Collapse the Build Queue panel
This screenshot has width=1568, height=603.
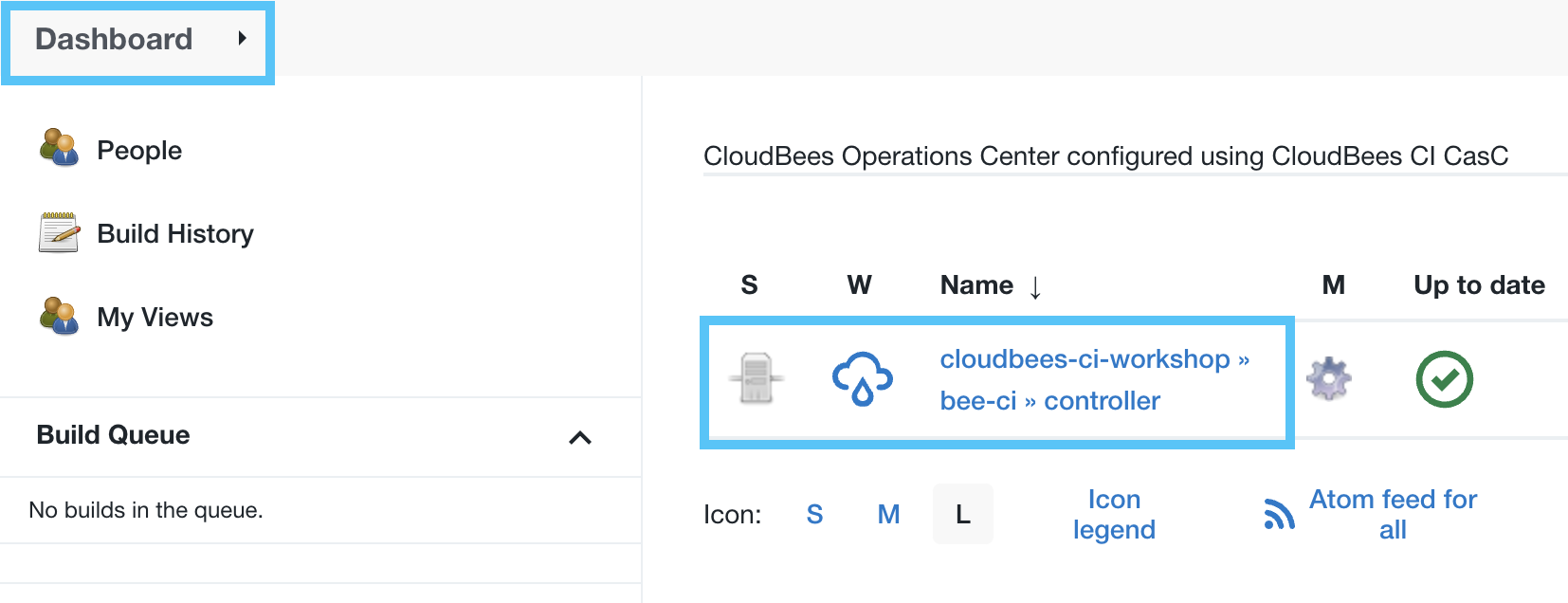coord(579,437)
